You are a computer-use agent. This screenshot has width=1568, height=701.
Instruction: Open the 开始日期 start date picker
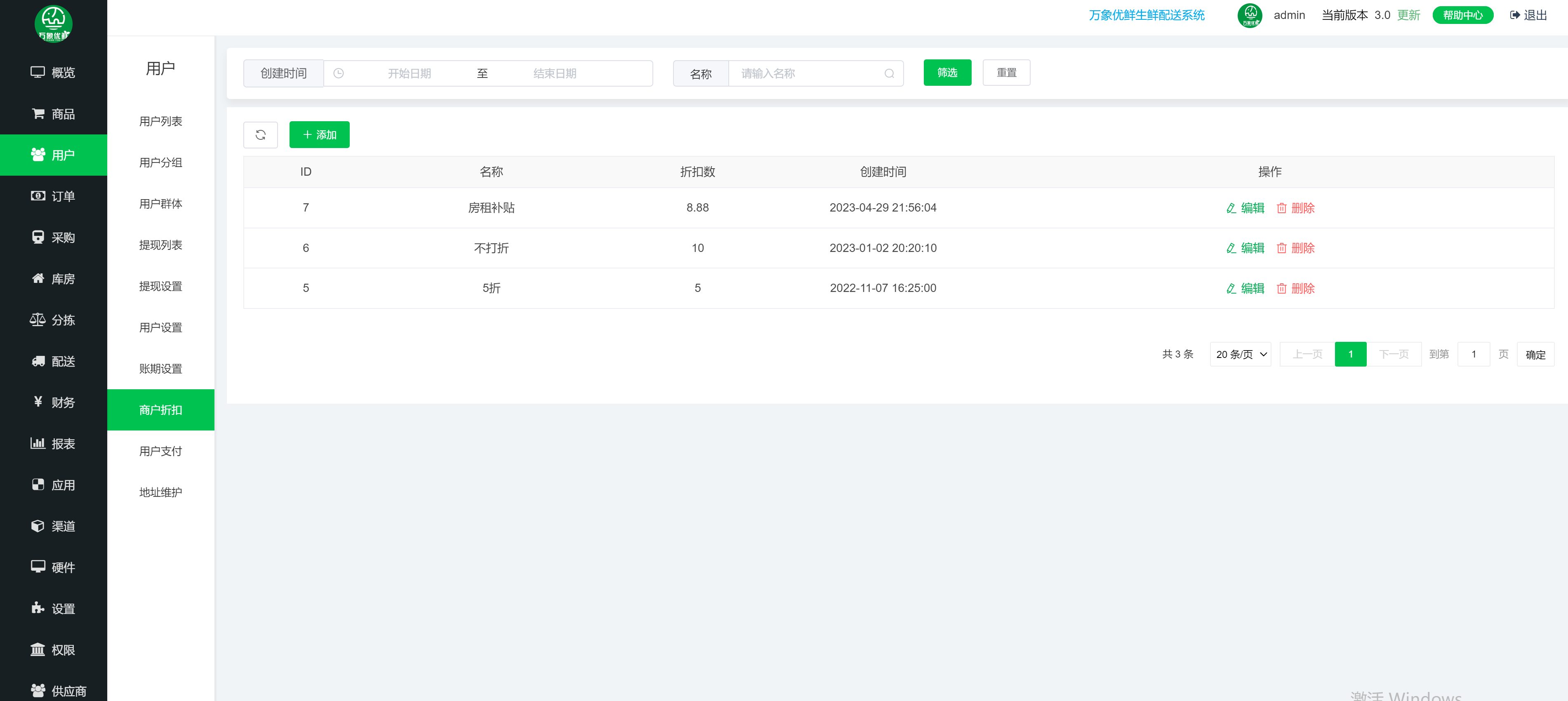click(x=409, y=74)
